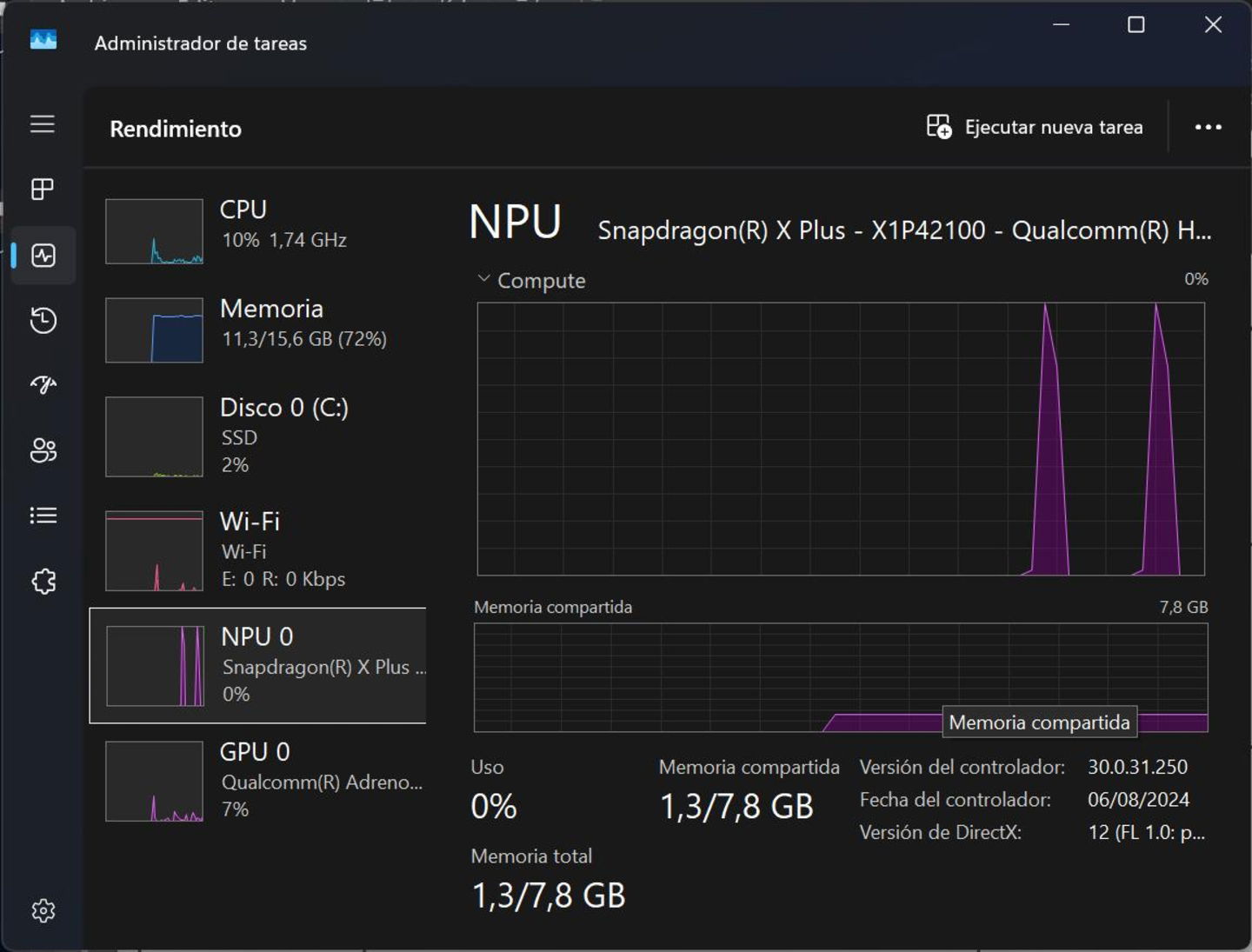Click the Uso 0% value
The image size is (1252, 952).
[494, 807]
